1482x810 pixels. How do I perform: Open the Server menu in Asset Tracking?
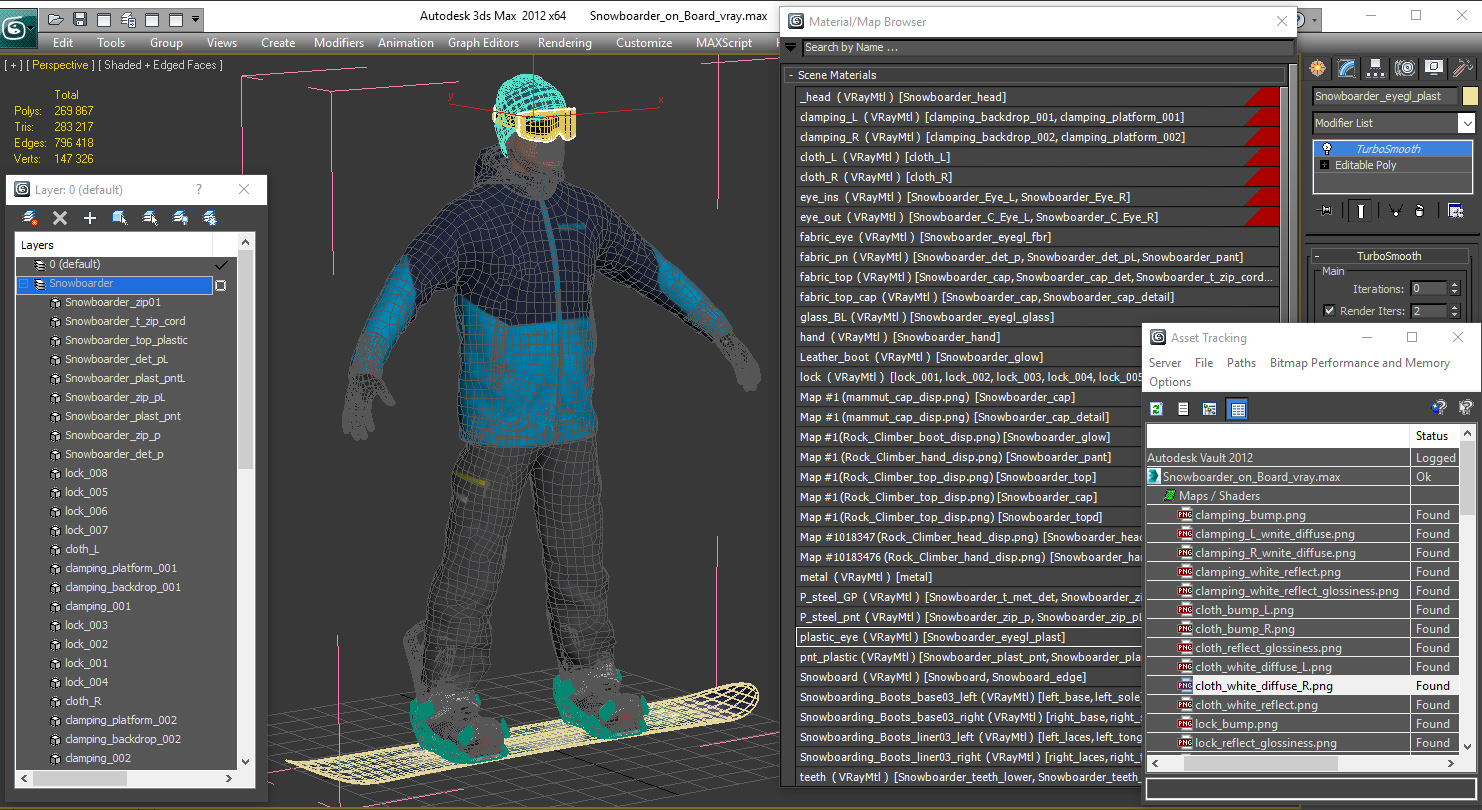coord(1165,363)
